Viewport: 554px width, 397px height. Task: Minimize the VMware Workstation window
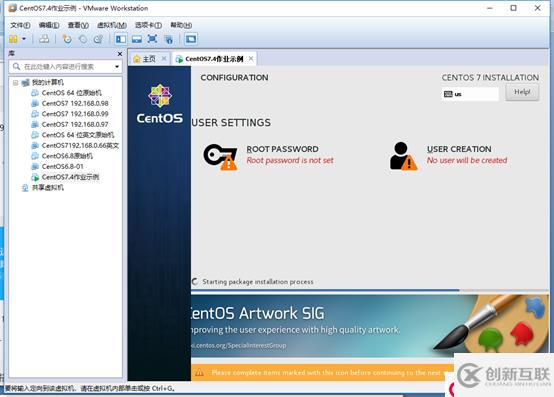[490, 8]
